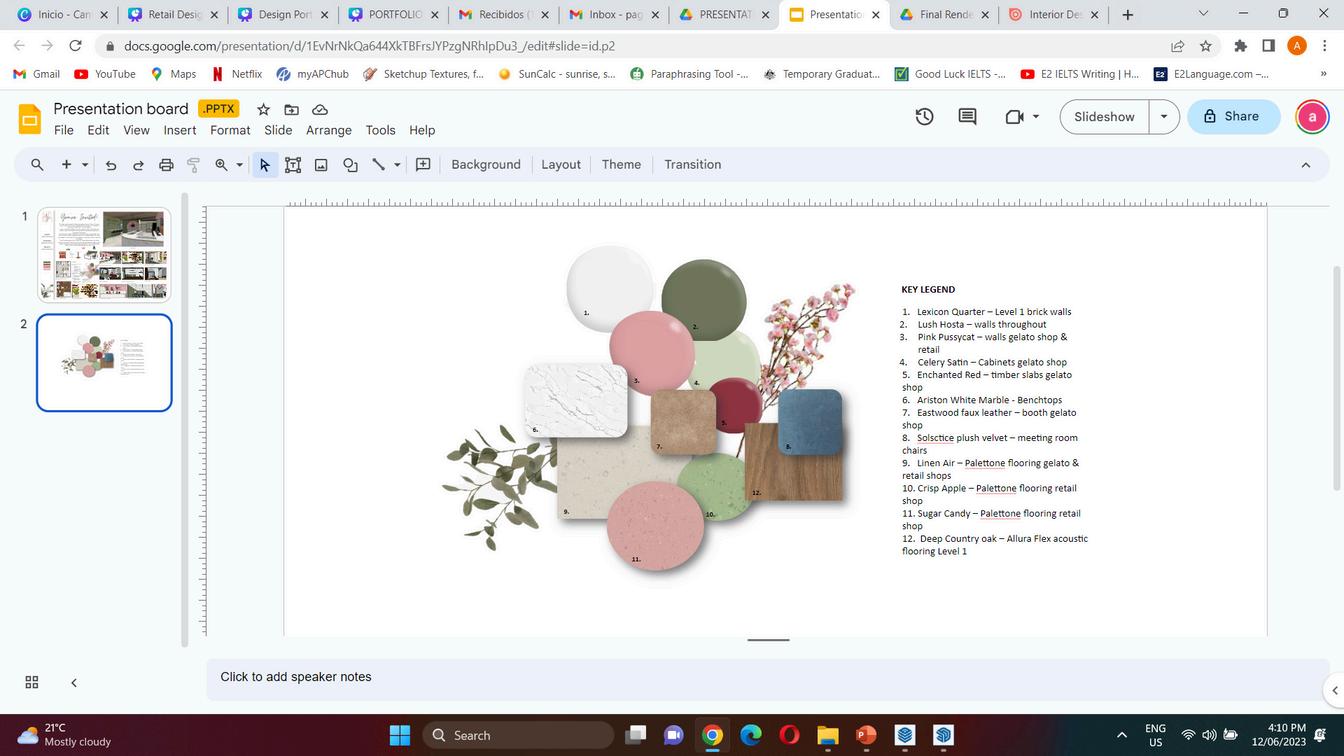Image resolution: width=1344 pixels, height=756 pixels.
Task: Switch to the Final Render browser tab
Action: click(x=943, y=15)
